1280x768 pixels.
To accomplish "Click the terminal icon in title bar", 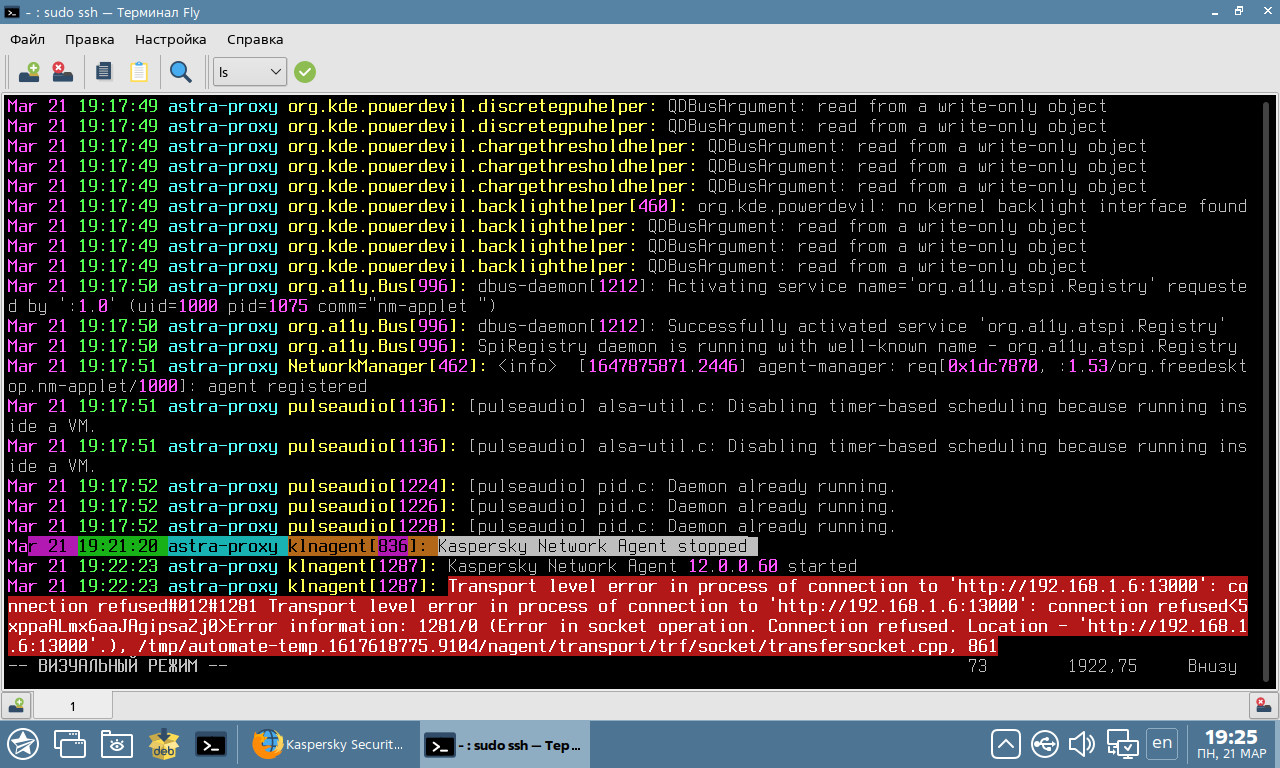I will point(12,12).
